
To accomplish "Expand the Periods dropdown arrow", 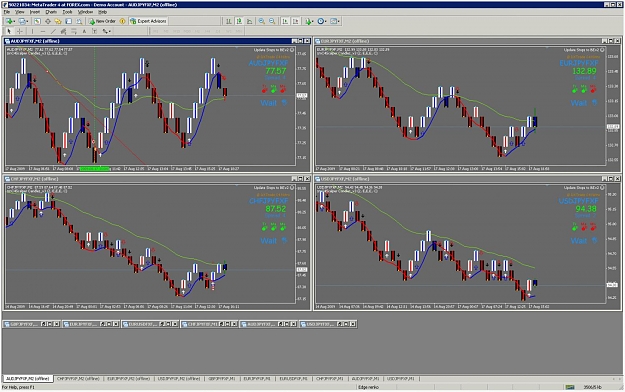I will coord(326,21).
